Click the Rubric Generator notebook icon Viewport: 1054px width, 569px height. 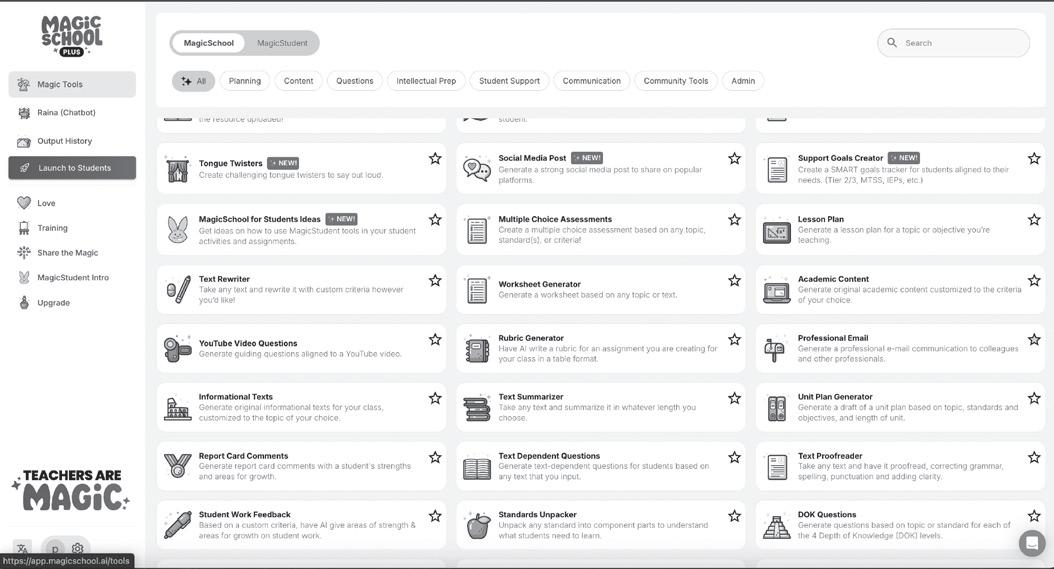point(477,350)
